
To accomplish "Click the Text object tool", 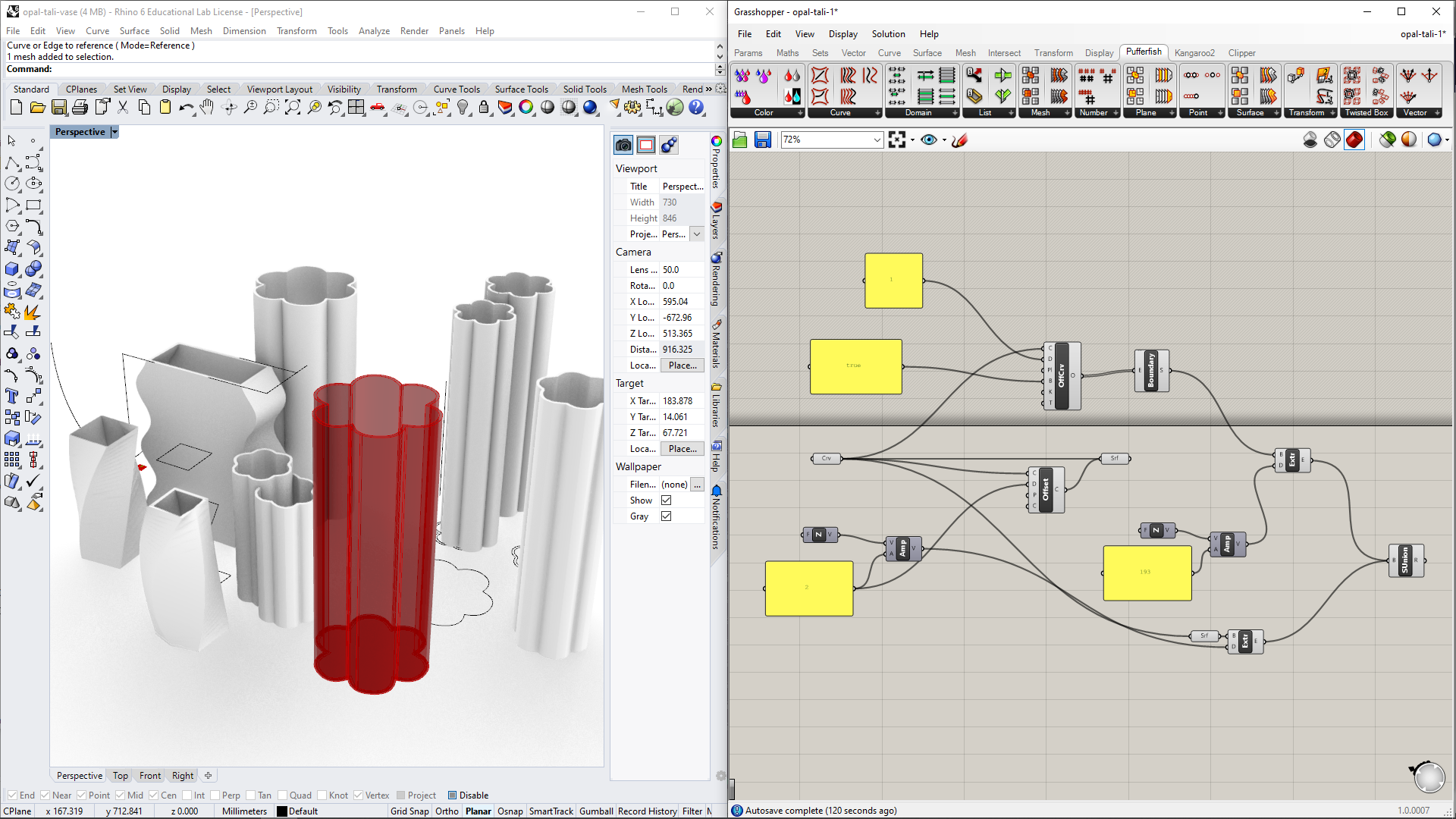I will point(12,396).
